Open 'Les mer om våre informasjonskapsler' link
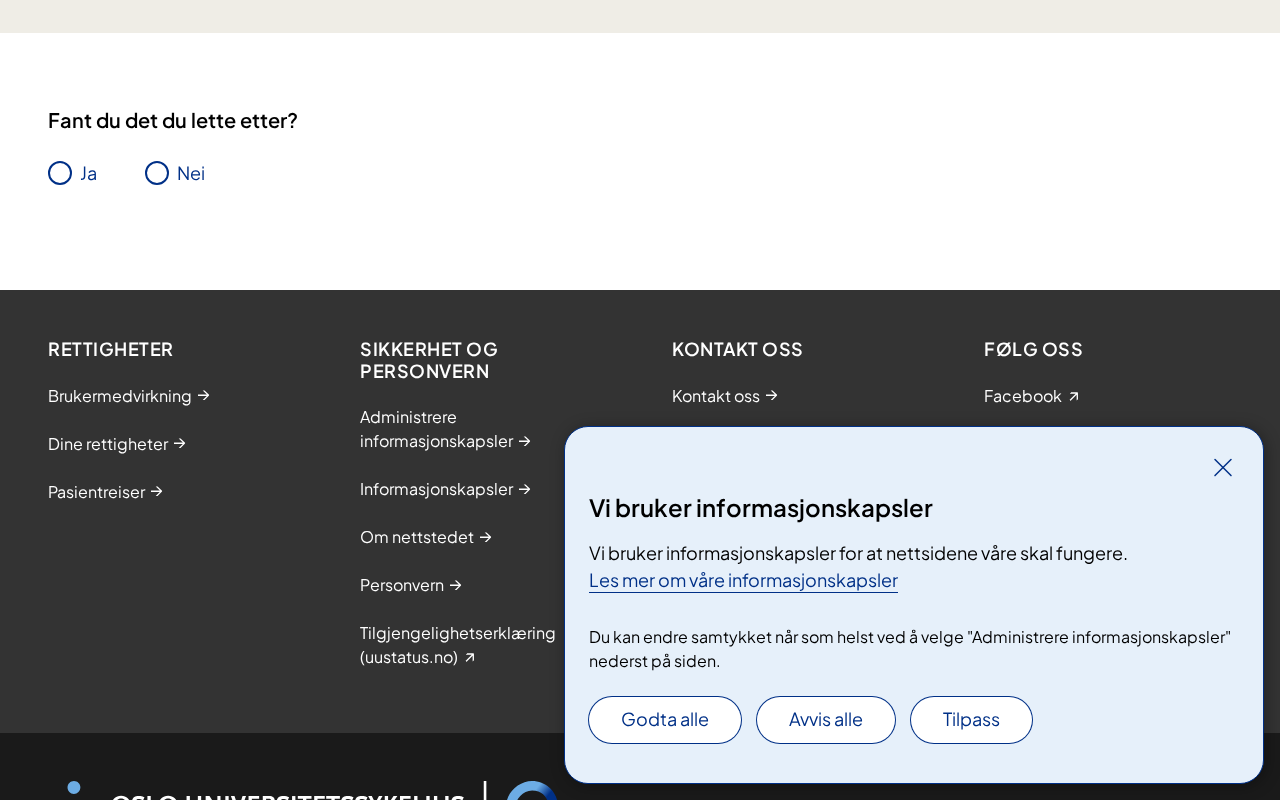 pyautogui.click(x=743, y=580)
